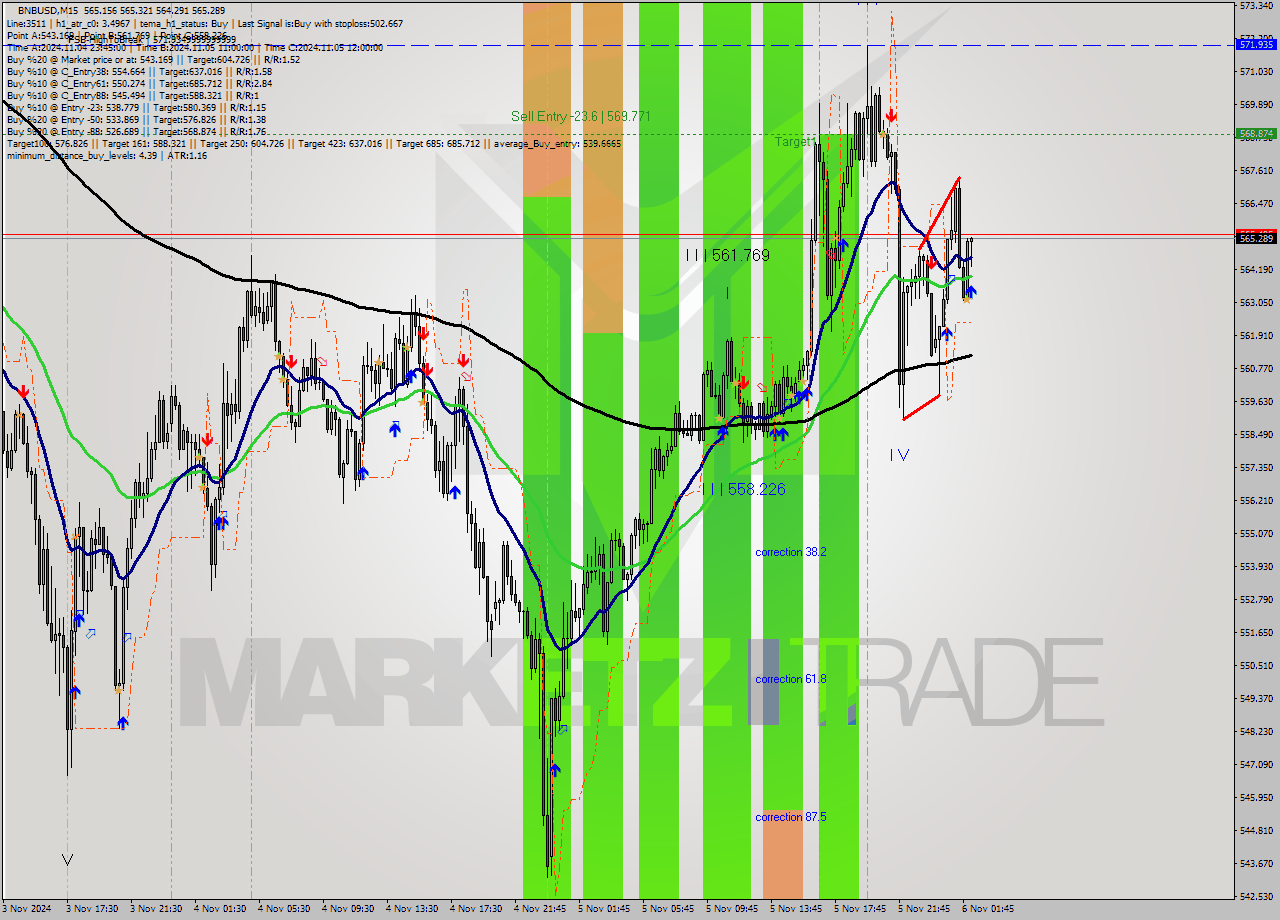Click the '4 Nov 21:45' time label
Image resolution: width=1280 pixels, height=920 pixels.
click(x=540, y=909)
